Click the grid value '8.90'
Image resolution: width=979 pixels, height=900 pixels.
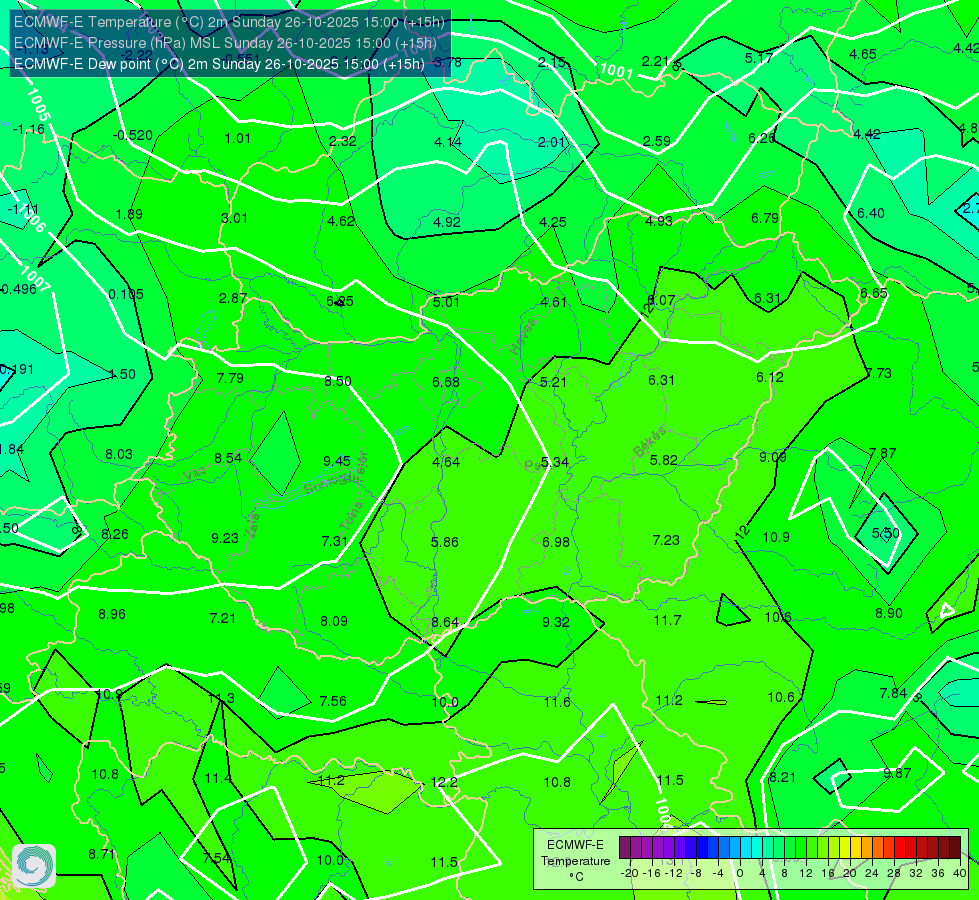(888, 613)
